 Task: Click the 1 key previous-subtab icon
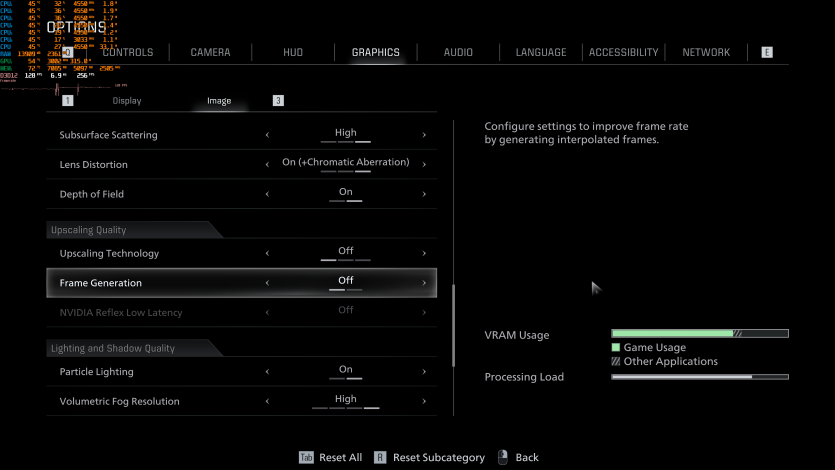click(68, 101)
